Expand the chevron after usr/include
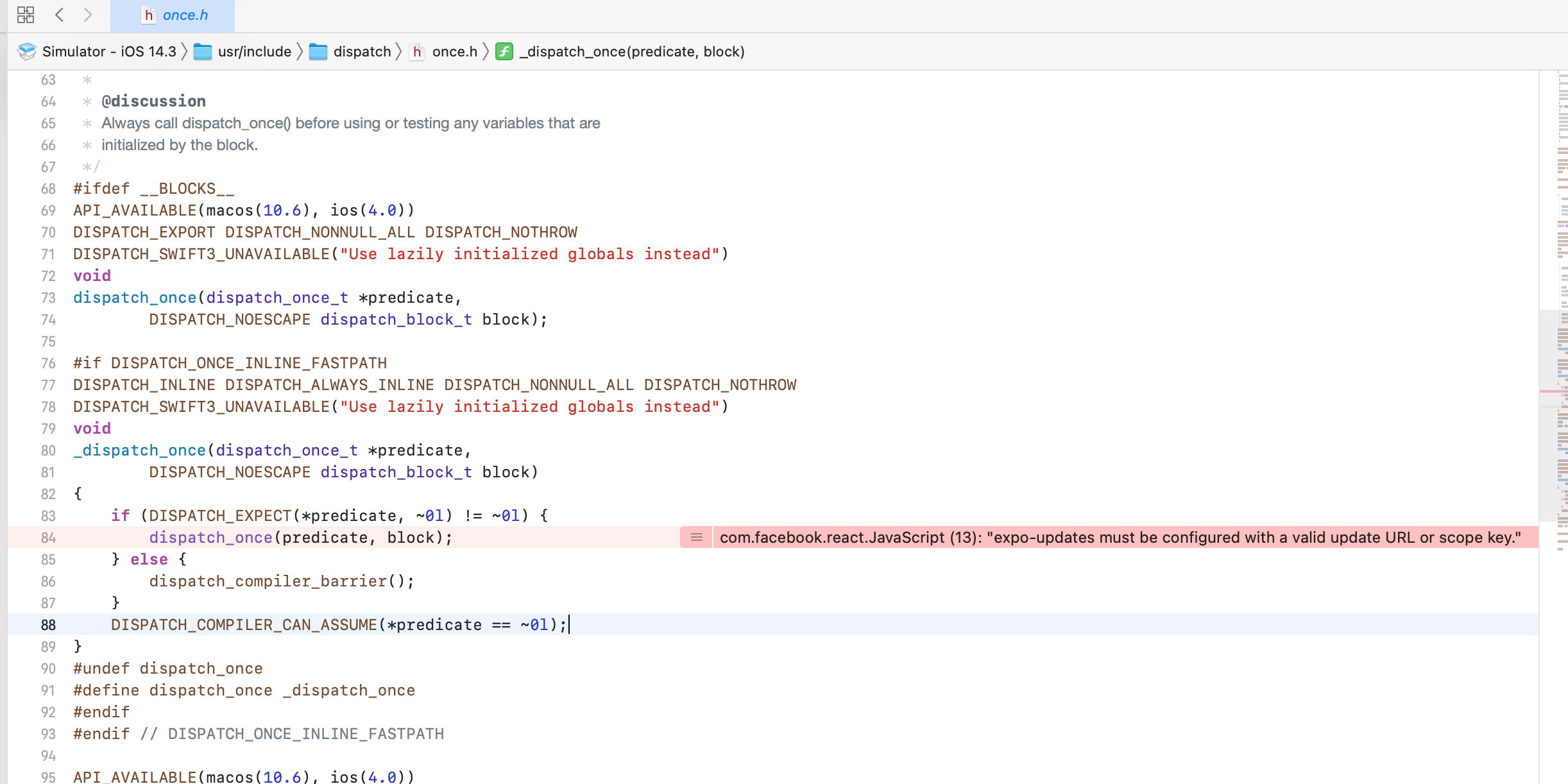The height and width of the screenshot is (784, 1568). 299,52
